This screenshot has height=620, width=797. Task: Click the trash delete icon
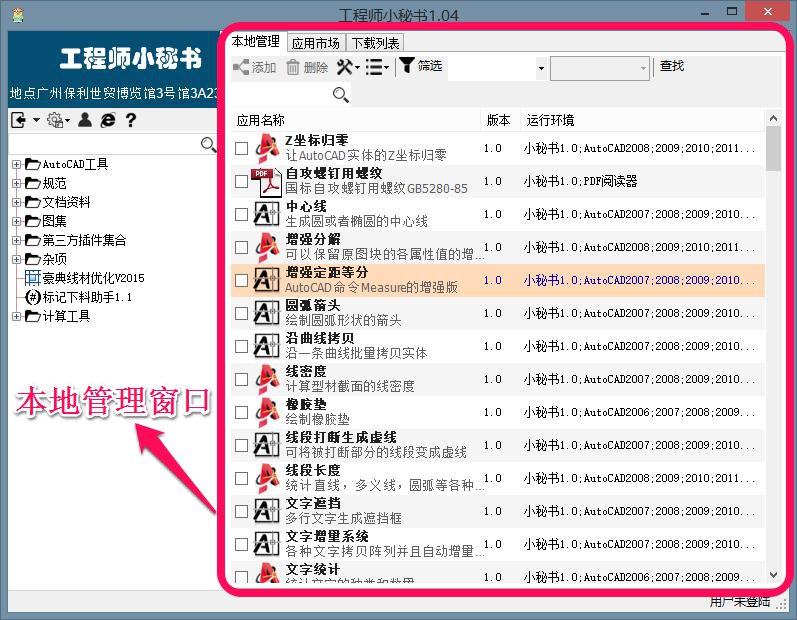click(x=293, y=67)
